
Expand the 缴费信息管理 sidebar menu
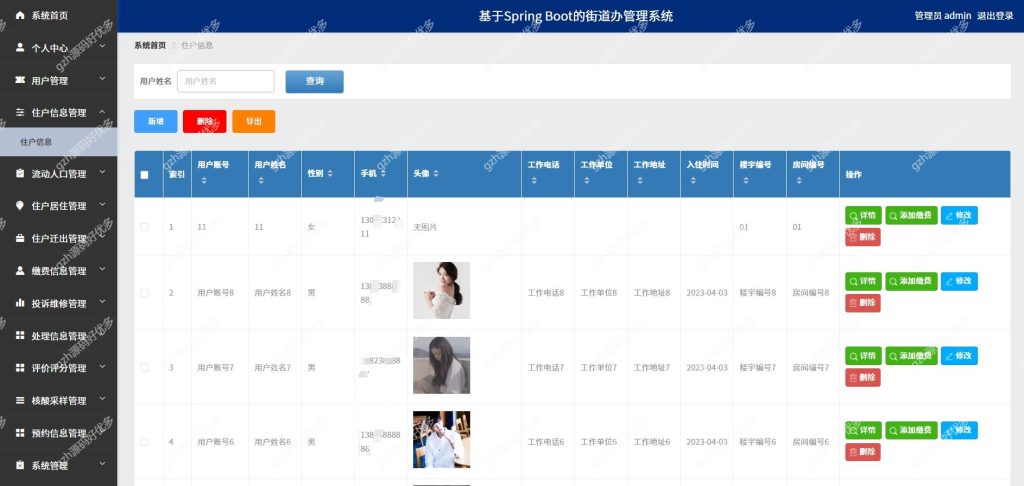point(59,270)
